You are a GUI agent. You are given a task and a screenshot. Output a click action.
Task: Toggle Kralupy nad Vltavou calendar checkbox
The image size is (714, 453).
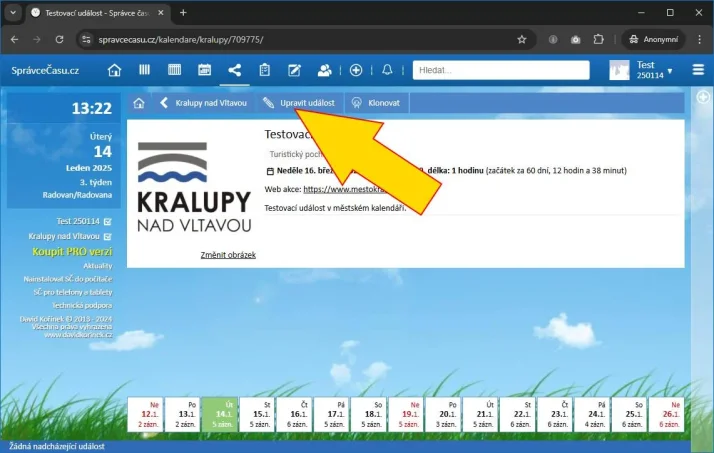point(107,236)
